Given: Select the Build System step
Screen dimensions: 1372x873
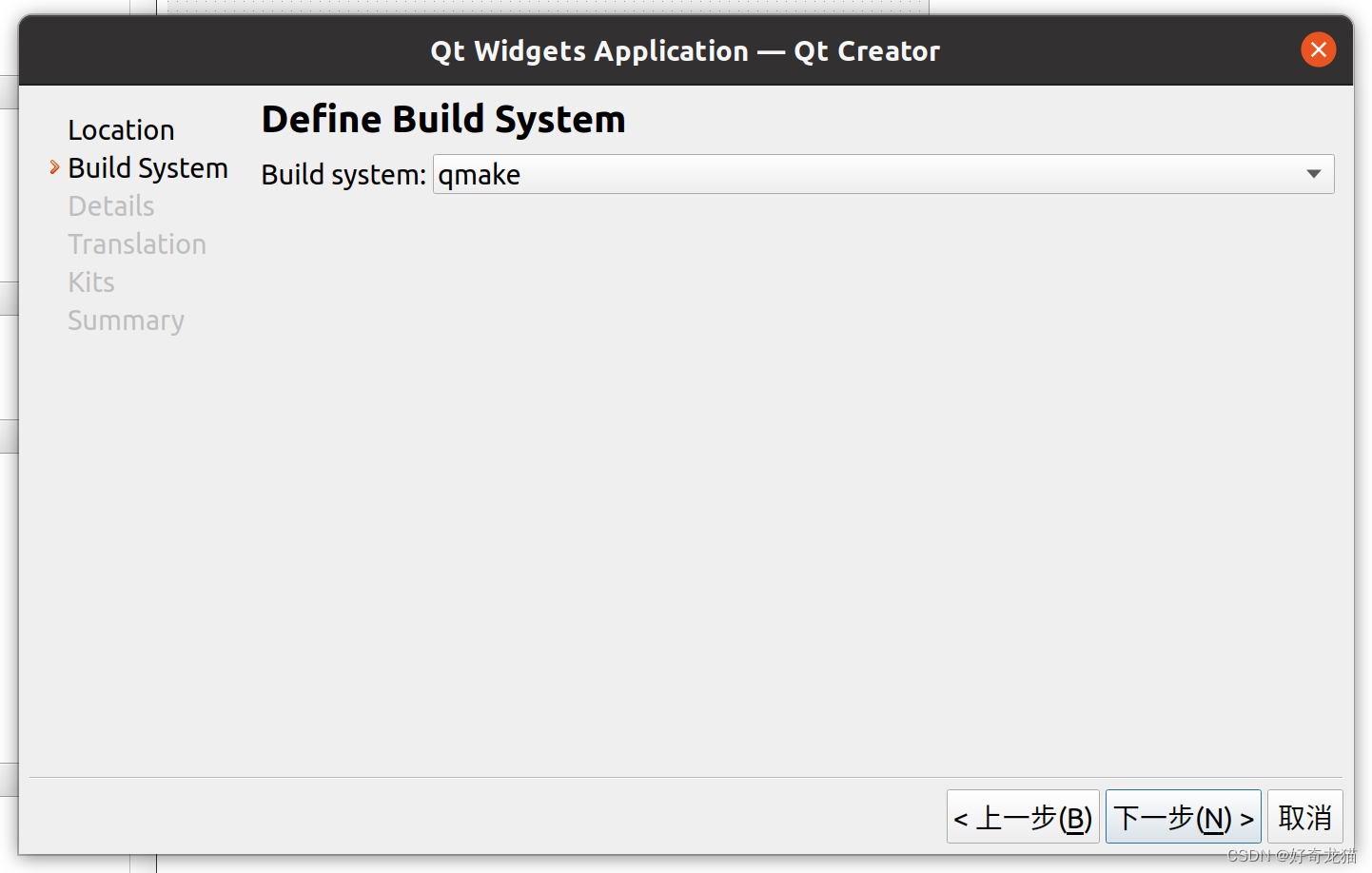Looking at the screenshot, I should point(147,168).
